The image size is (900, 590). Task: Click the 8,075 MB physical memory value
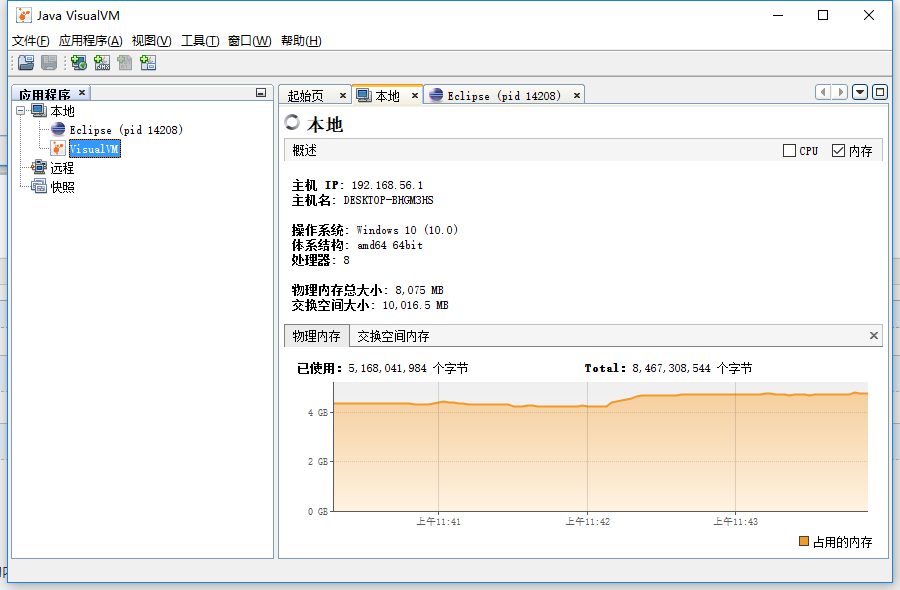pos(419,290)
